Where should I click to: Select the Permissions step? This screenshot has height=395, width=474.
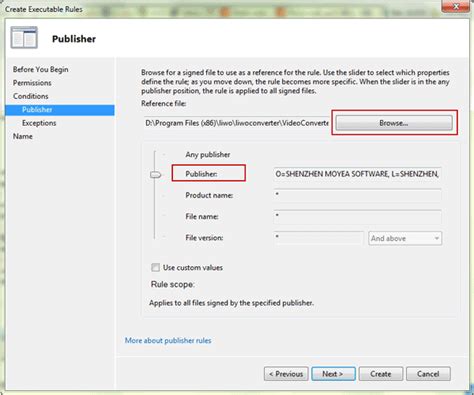click(32, 83)
